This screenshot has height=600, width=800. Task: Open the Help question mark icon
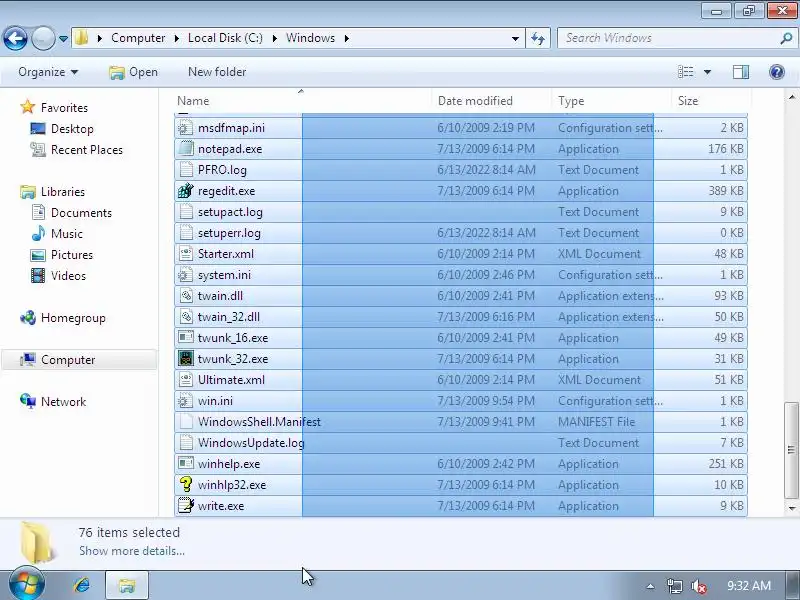tap(777, 72)
